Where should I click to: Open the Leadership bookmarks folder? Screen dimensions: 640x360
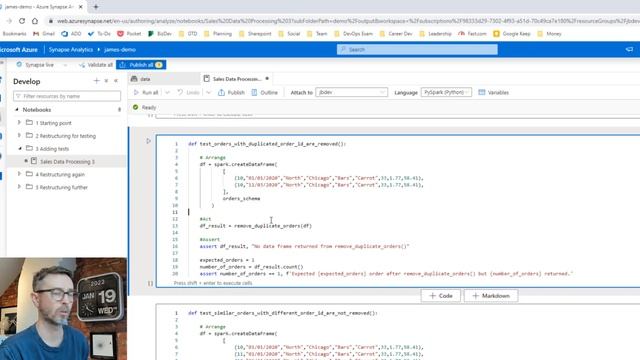436,34
